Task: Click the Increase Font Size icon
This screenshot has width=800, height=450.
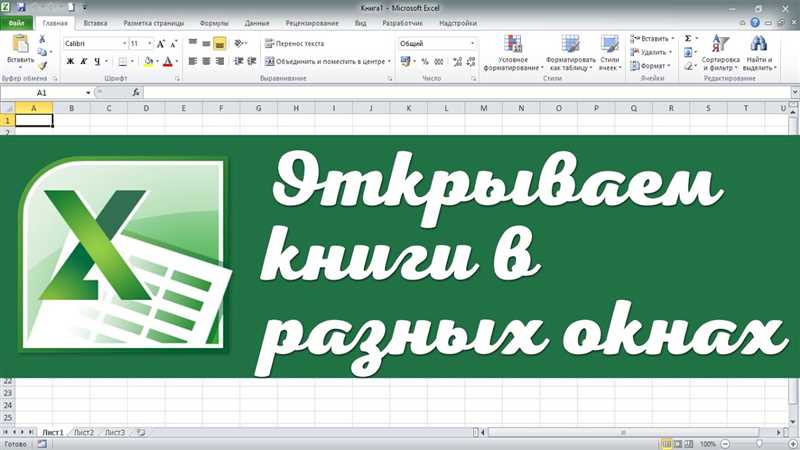Action: [161, 44]
